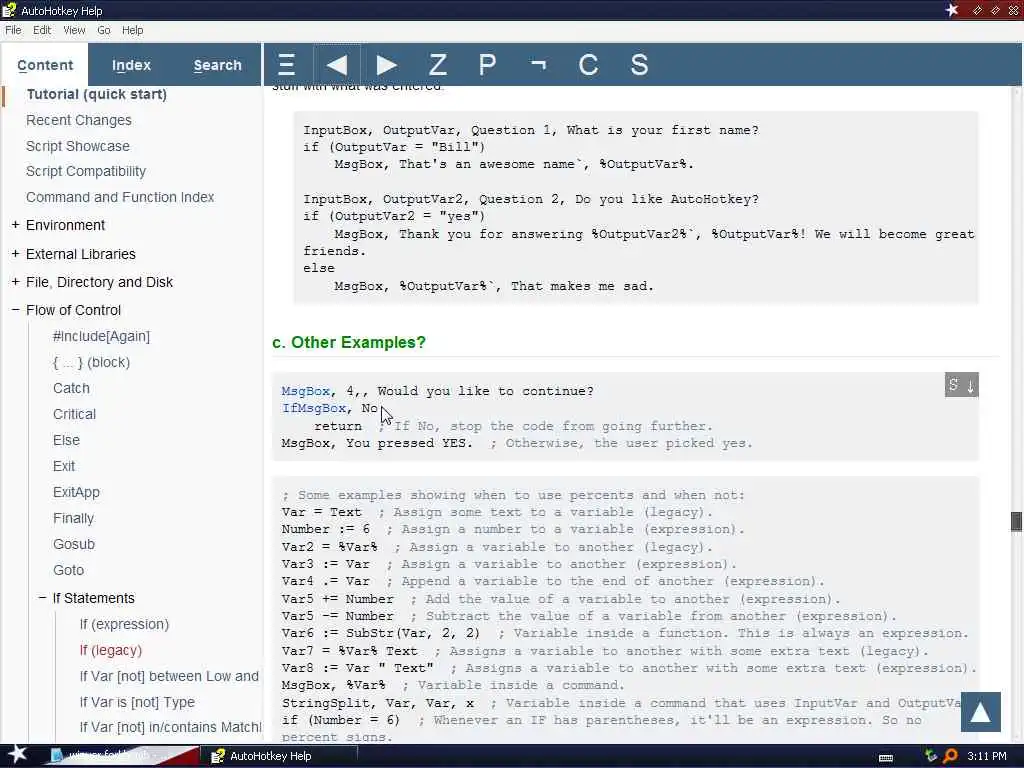
Task: Open the Recent Changes page
Action: (x=79, y=120)
